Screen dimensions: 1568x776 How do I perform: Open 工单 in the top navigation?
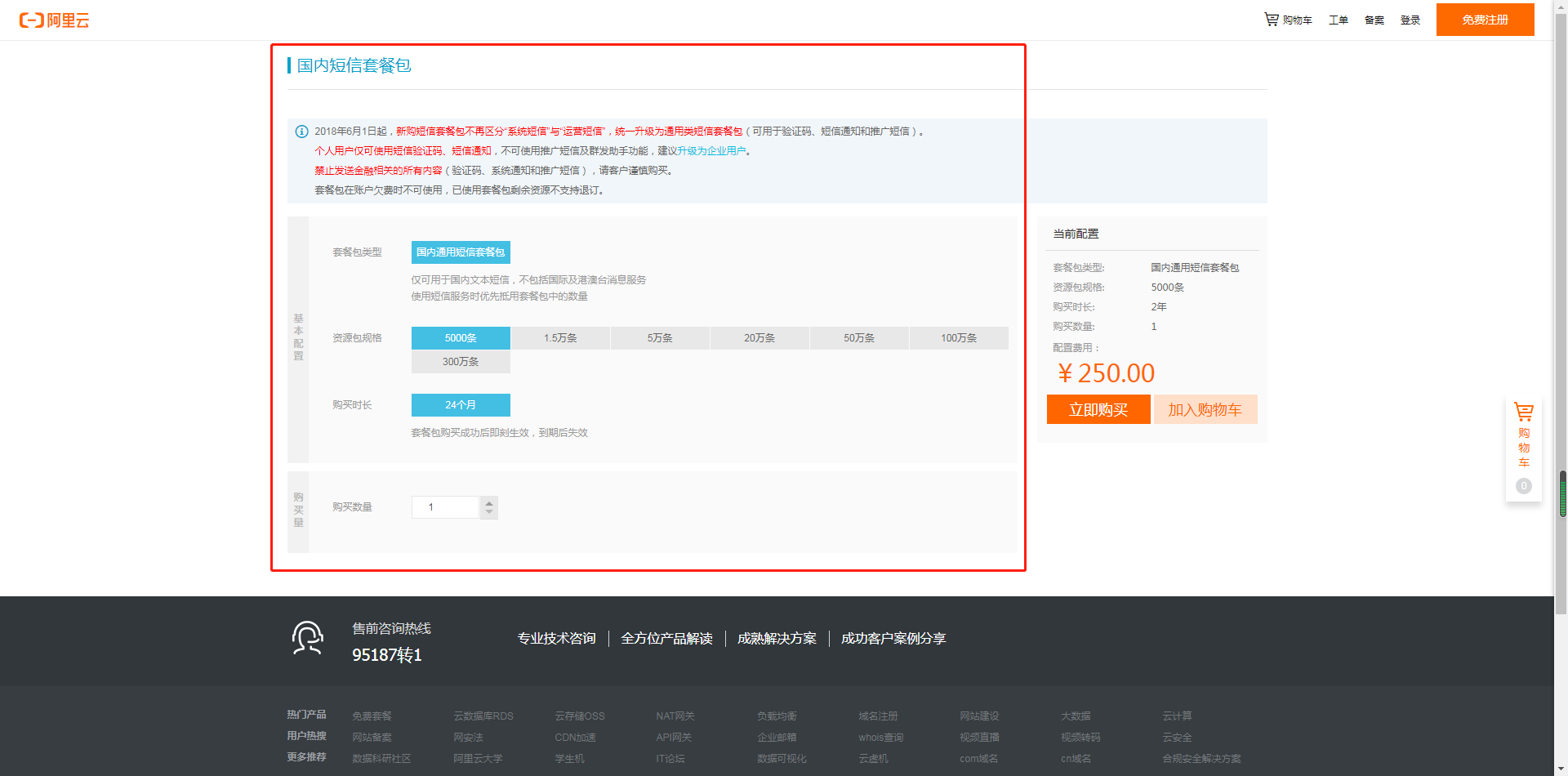[1338, 20]
